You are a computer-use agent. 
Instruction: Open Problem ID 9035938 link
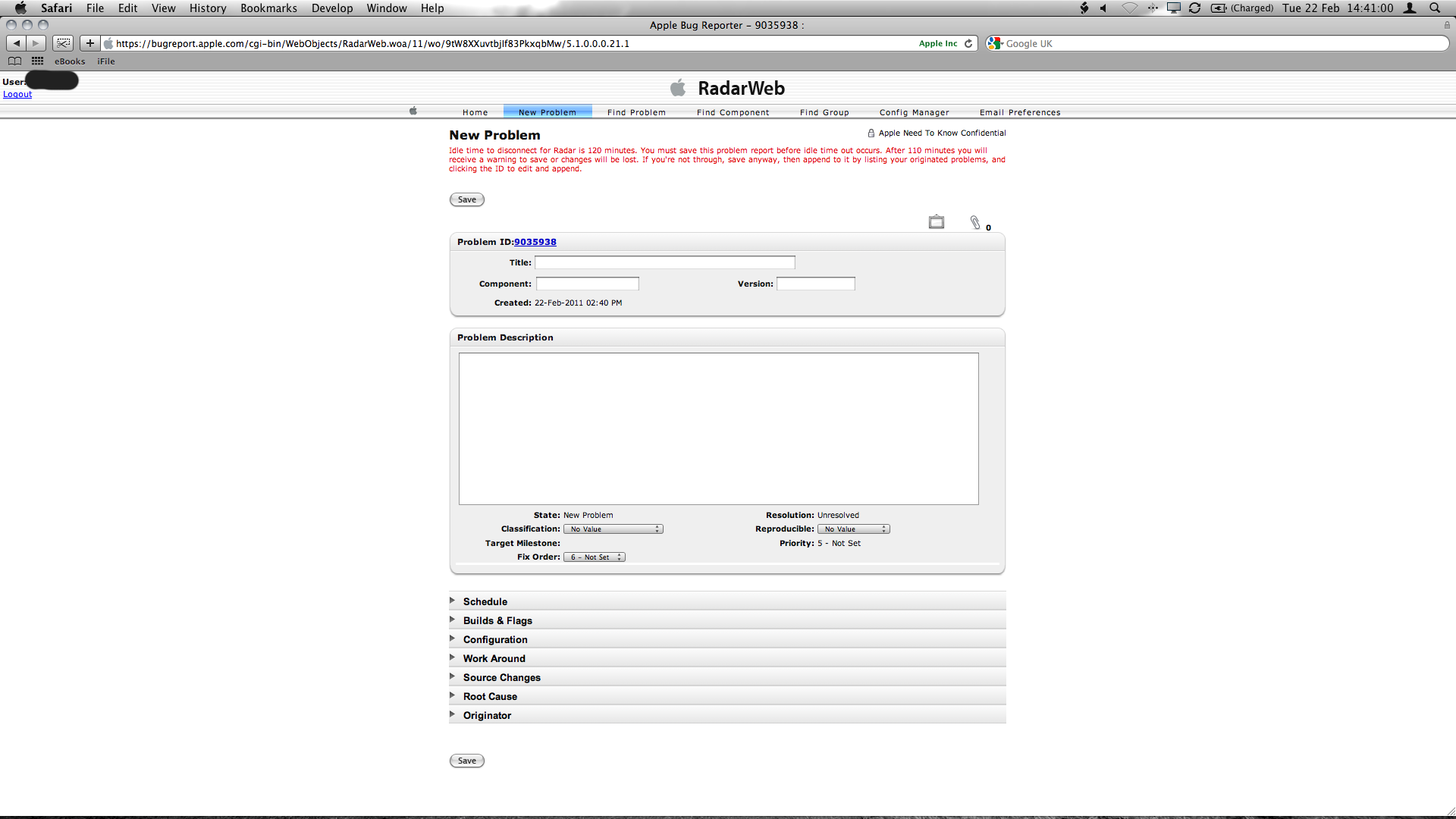click(535, 242)
